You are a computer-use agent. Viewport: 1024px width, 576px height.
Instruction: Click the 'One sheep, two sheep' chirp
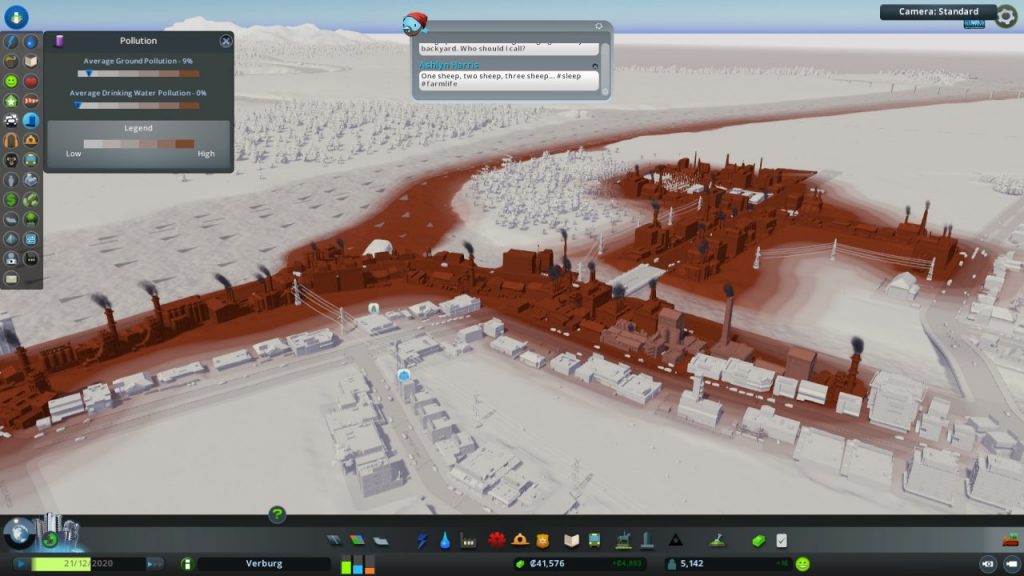(508, 80)
